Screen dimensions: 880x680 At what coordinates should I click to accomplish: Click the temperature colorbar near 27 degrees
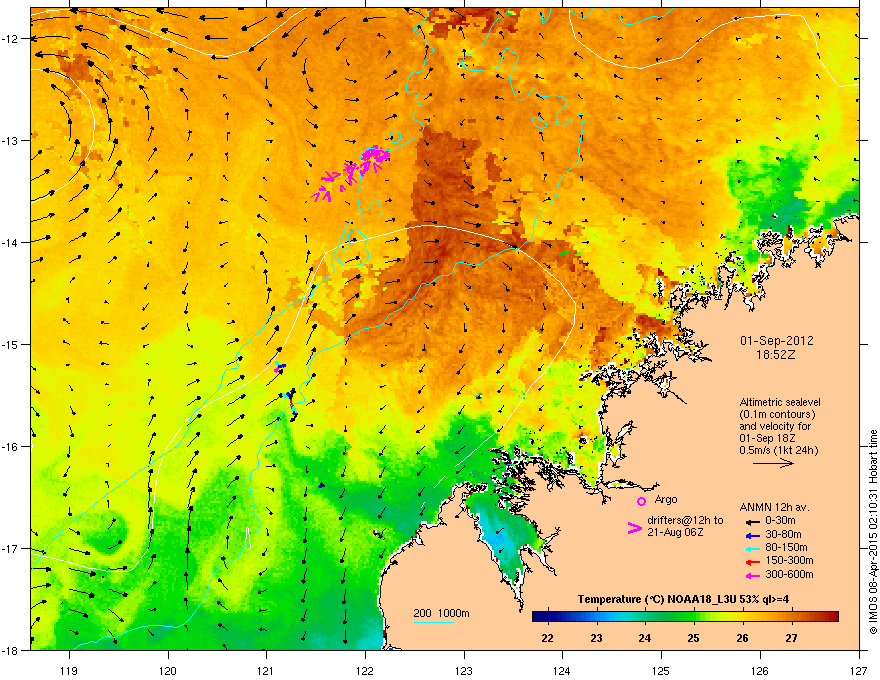(791, 617)
